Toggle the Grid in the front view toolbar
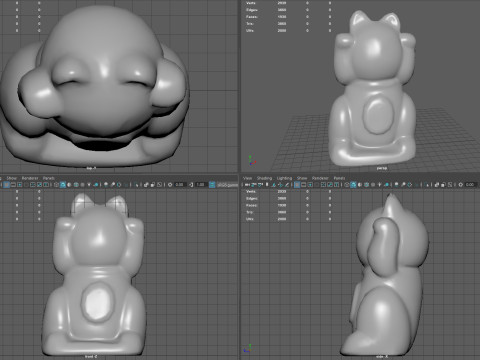 tap(6, 184)
